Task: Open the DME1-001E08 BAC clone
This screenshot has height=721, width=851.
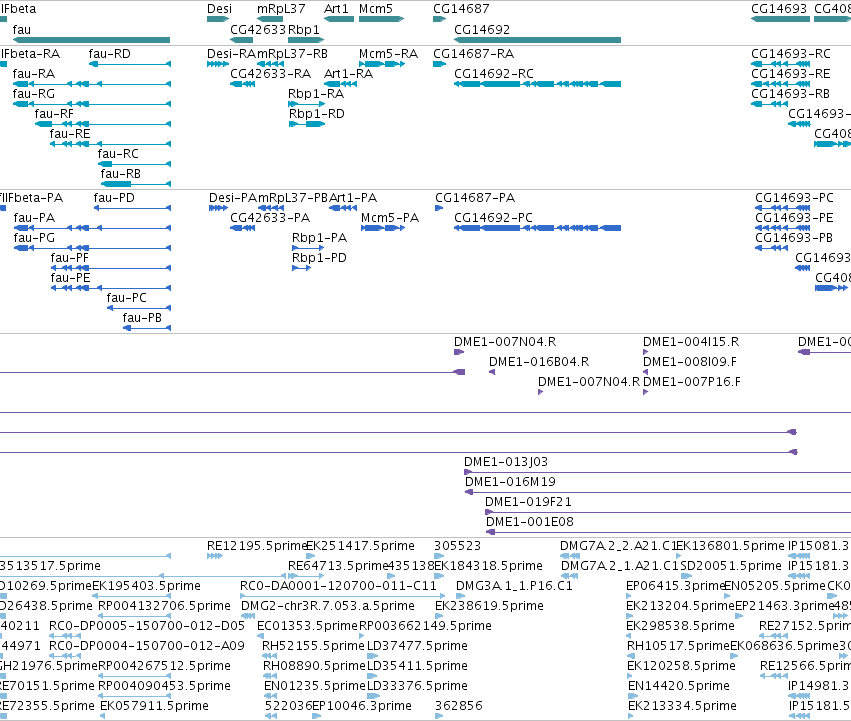Action: (x=668, y=532)
